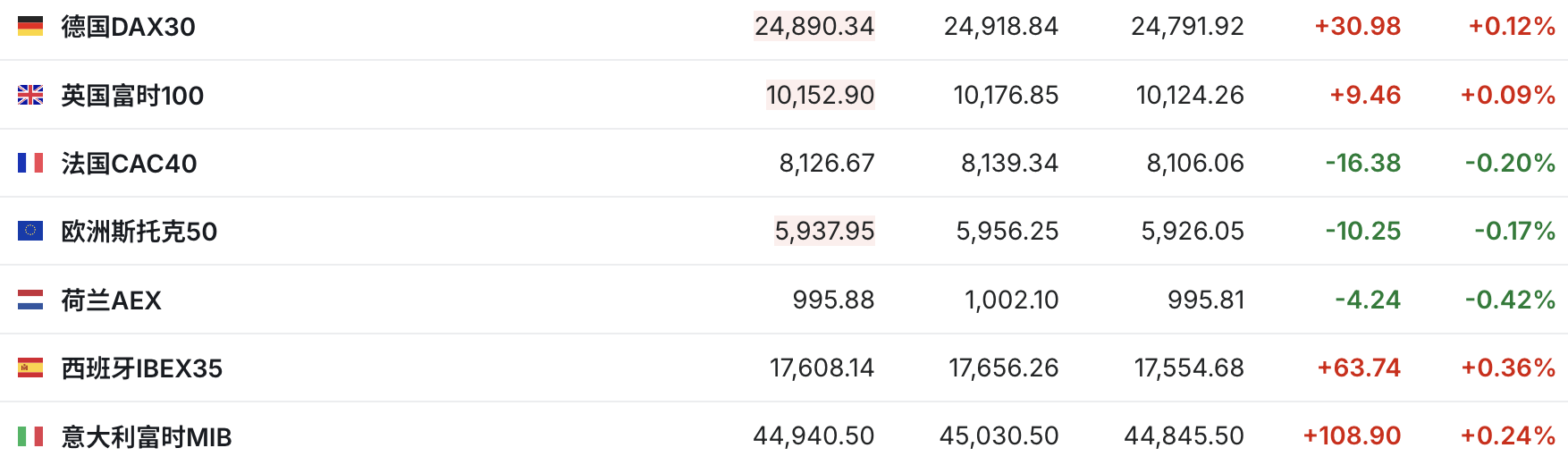1568x465 pixels.
Task: Open the 荷兰AEX index link
Action: pyautogui.click(x=111, y=300)
